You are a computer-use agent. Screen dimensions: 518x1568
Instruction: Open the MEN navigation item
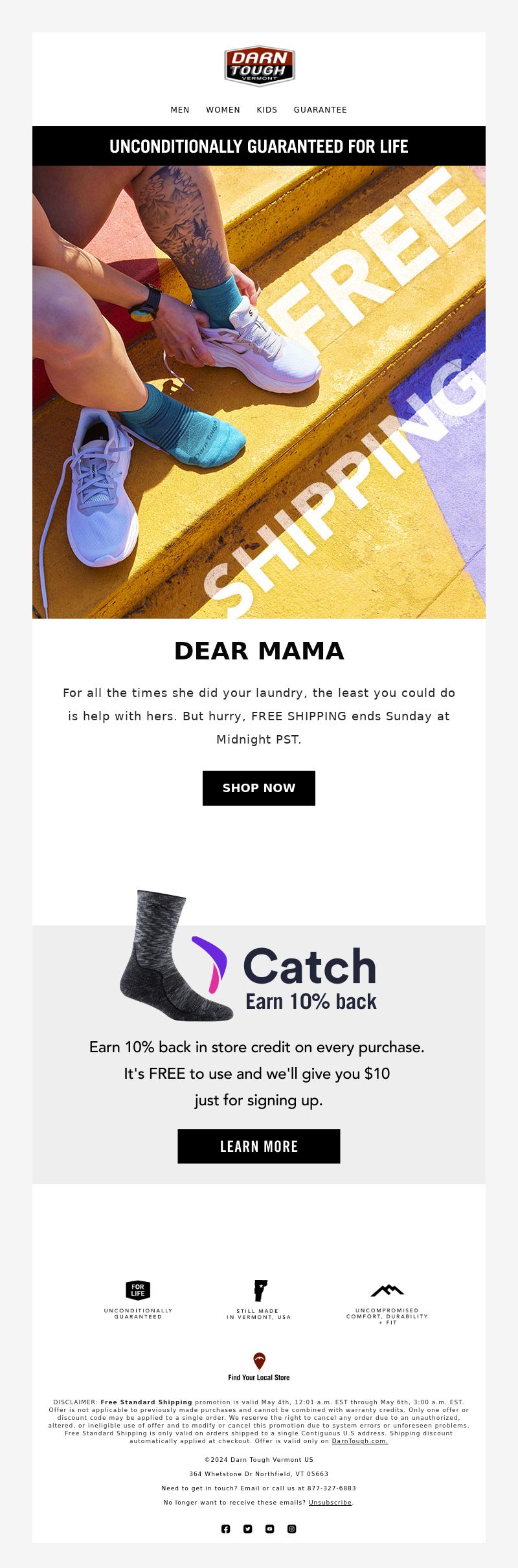click(x=180, y=110)
